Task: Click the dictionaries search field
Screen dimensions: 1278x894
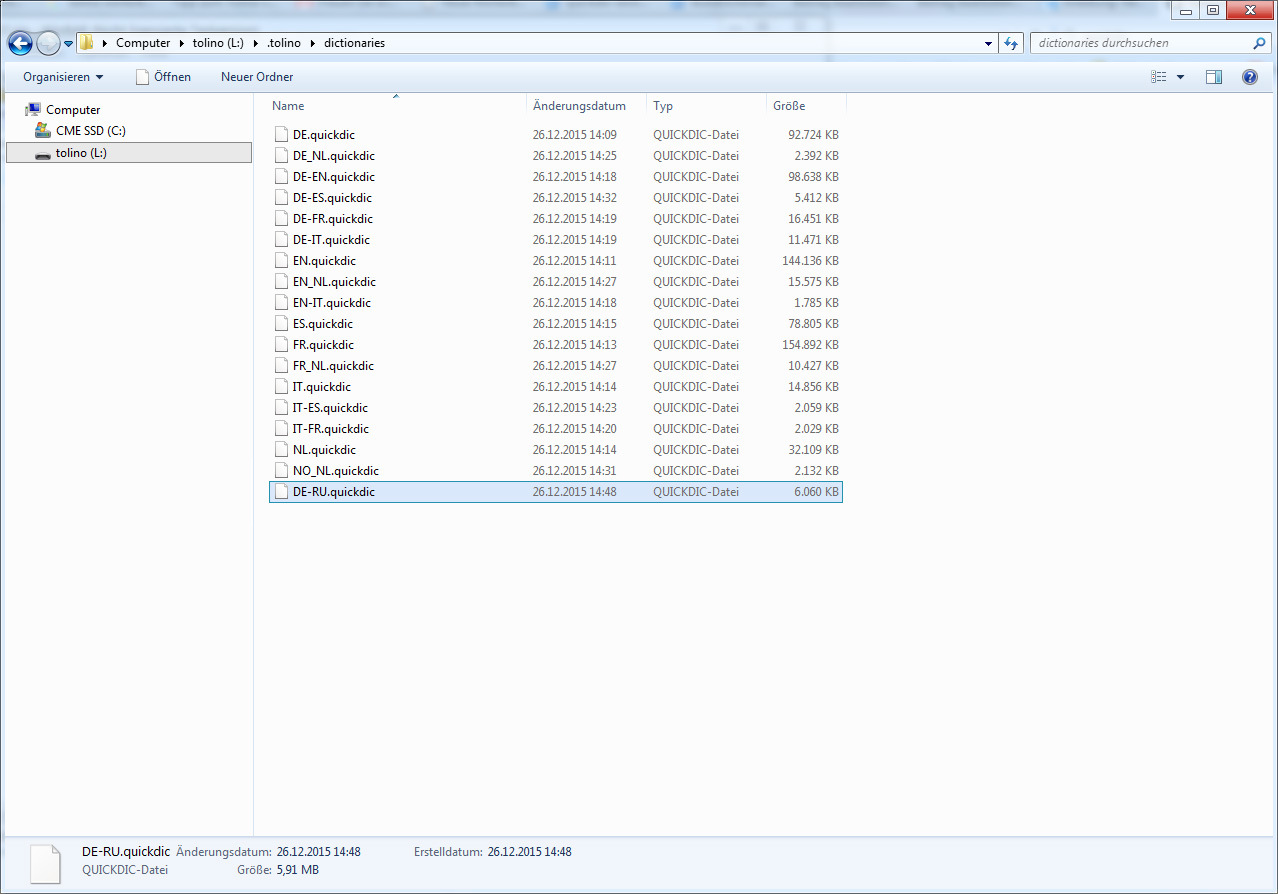Action: coord(1140,44)
